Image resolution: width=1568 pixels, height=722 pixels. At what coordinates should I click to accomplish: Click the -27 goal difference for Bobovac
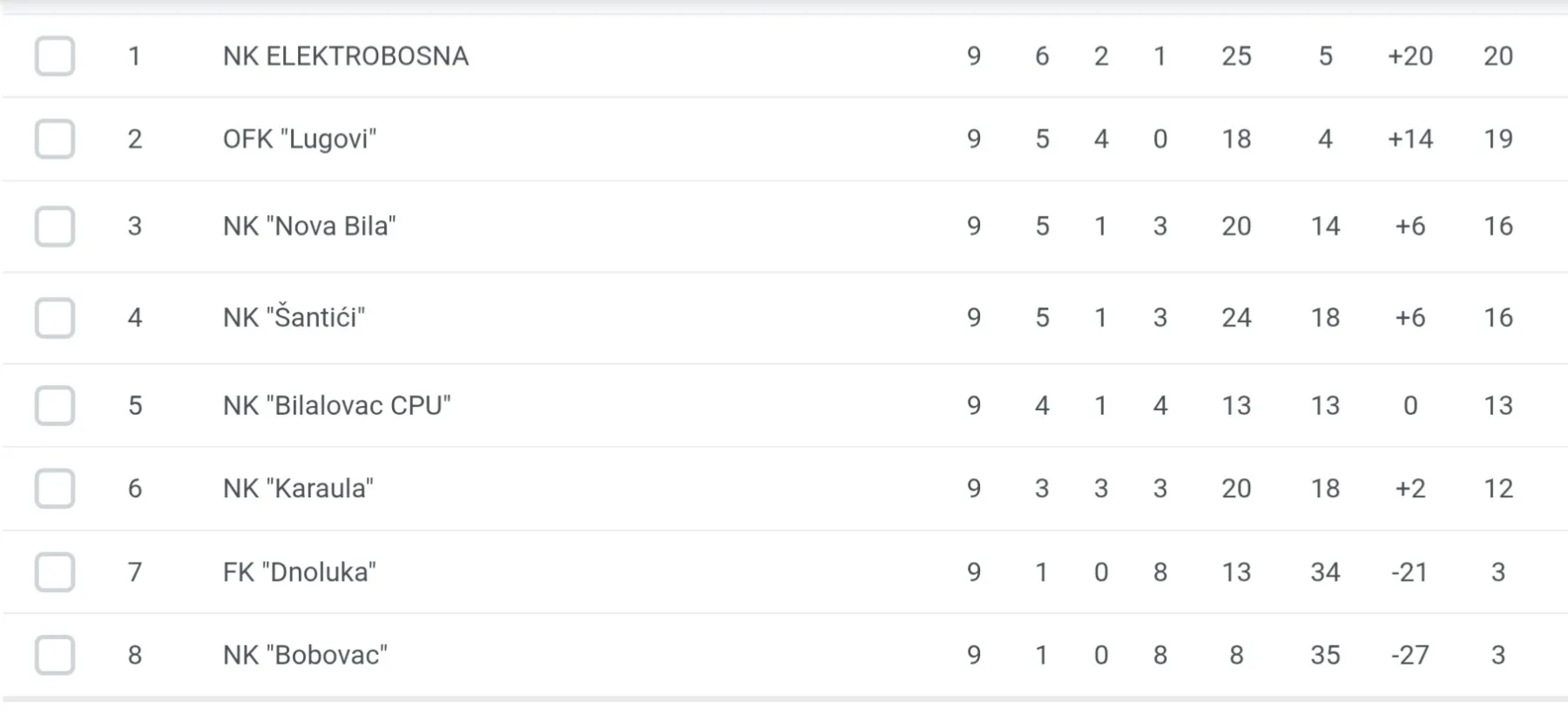click(x=1409, y=655)
